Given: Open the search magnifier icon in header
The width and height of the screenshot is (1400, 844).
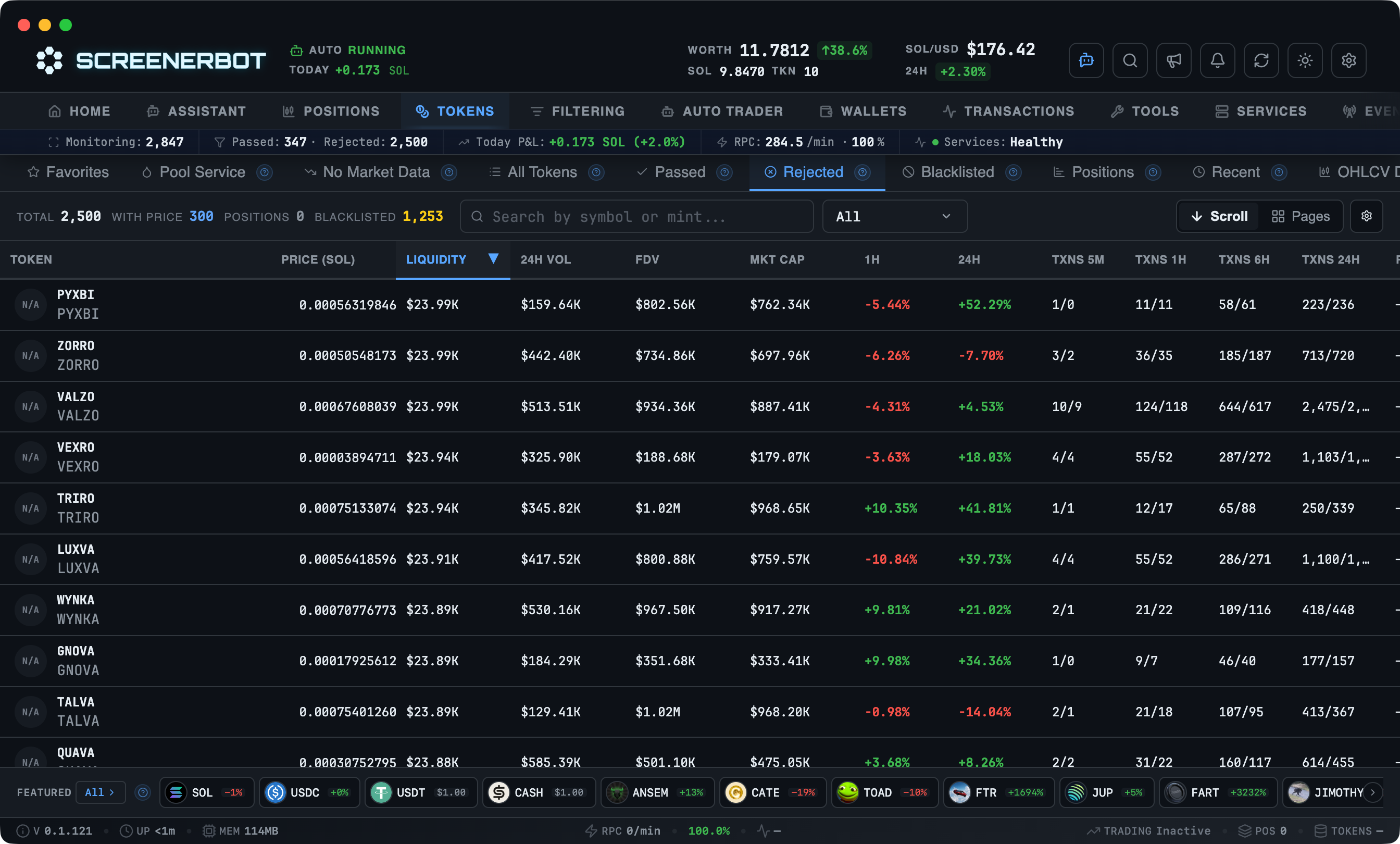Looking at the screenshot, I should (1130, 60).
